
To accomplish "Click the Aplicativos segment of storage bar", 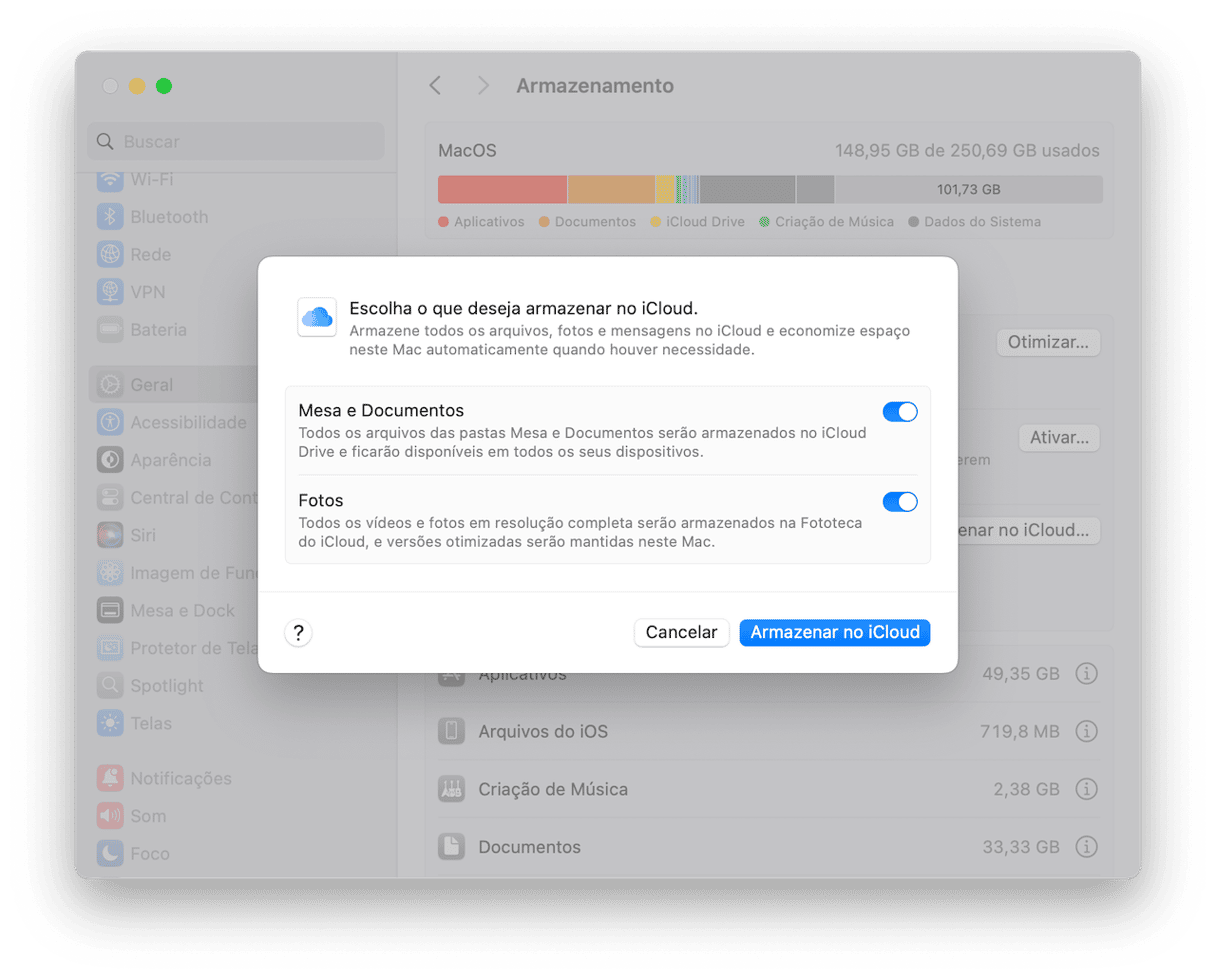I will (502, 189).
